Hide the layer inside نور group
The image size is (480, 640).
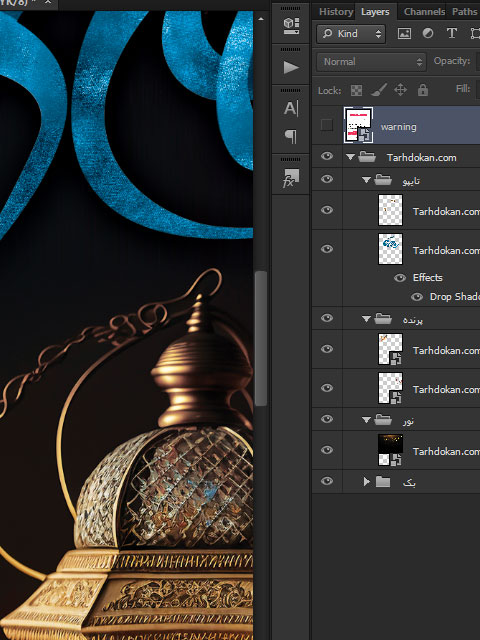[x=327, y=450]
